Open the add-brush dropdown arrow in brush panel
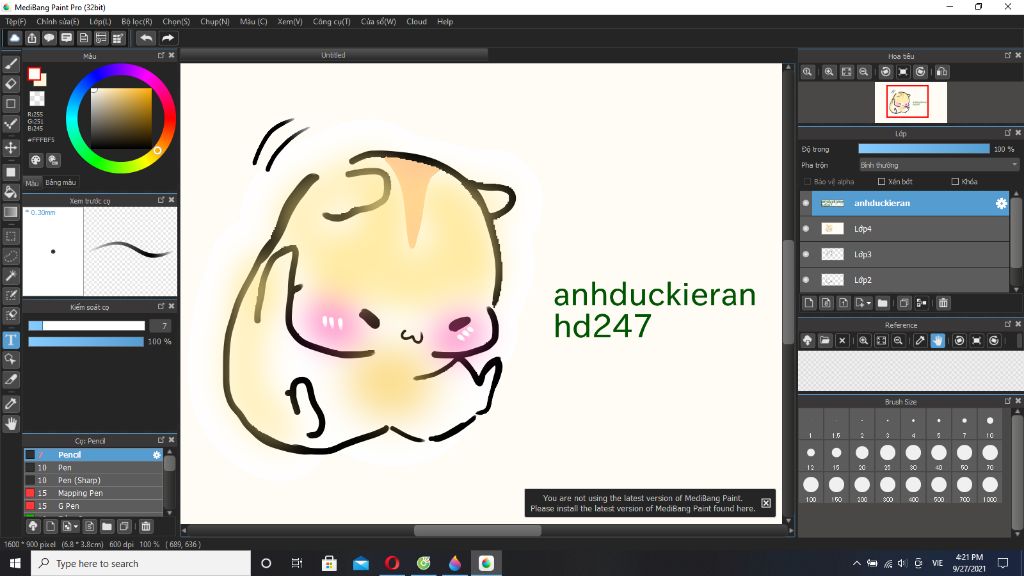1024x576 pixels. (76, 526)
